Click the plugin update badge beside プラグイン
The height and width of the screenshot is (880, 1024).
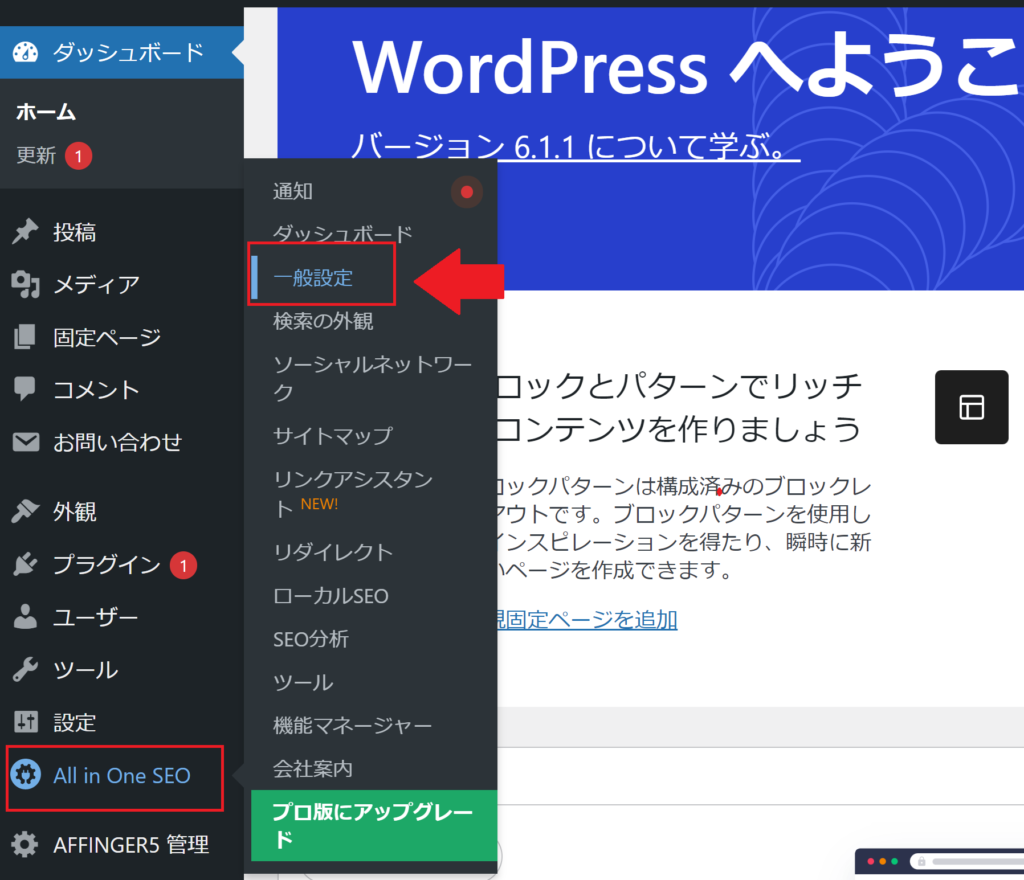coord(184,565)
